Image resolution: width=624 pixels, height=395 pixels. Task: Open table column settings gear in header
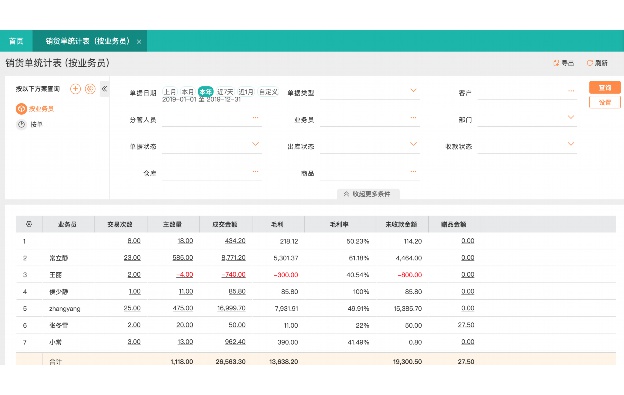(29, 224)
